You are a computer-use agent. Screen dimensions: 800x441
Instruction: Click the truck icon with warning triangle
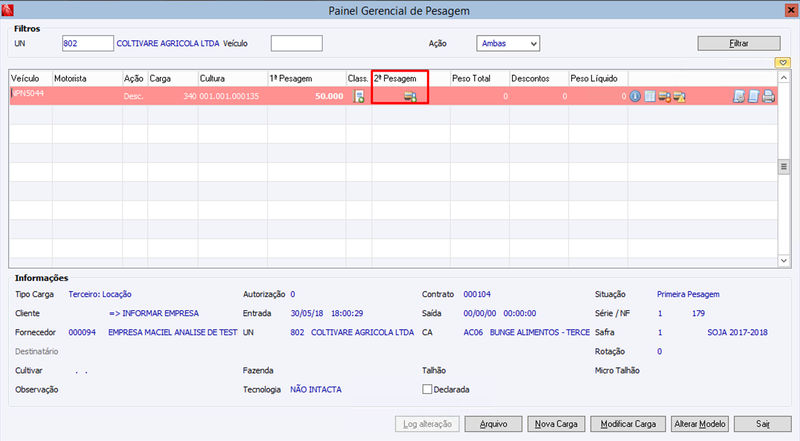(x=679, y=96)
